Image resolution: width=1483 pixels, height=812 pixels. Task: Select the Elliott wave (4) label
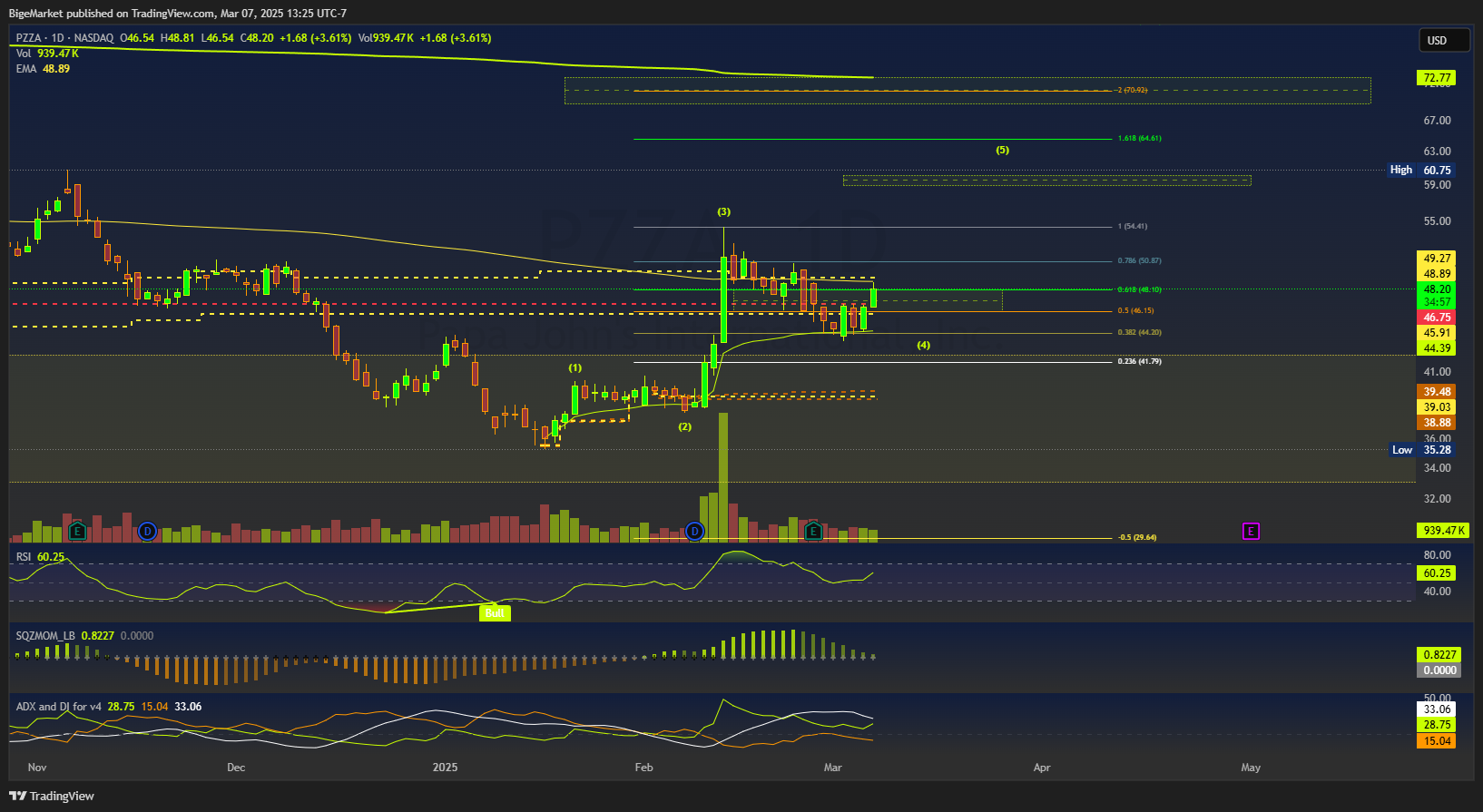point(923,345)
